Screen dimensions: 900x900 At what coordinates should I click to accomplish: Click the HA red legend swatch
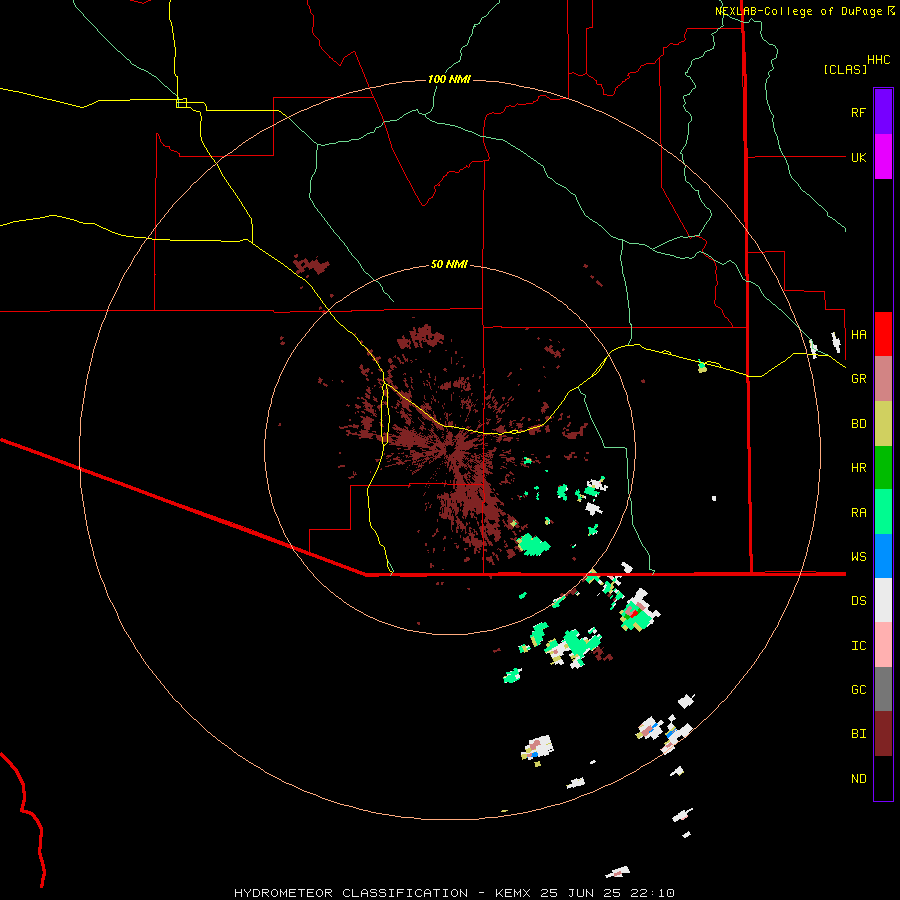coord(883,334)
